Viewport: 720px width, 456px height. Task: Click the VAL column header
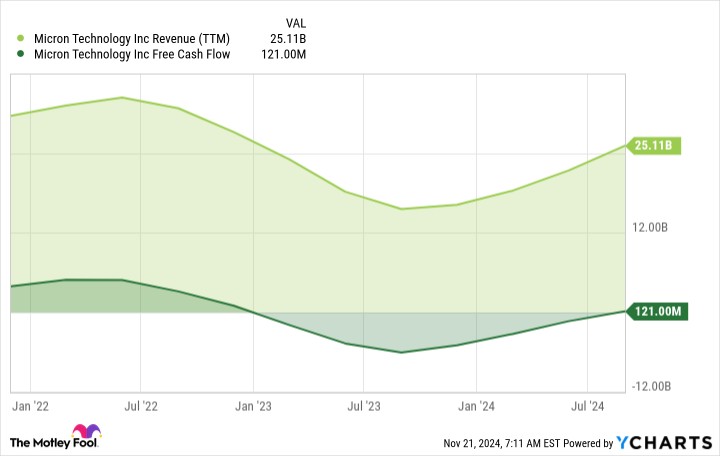tap(295, 23)
